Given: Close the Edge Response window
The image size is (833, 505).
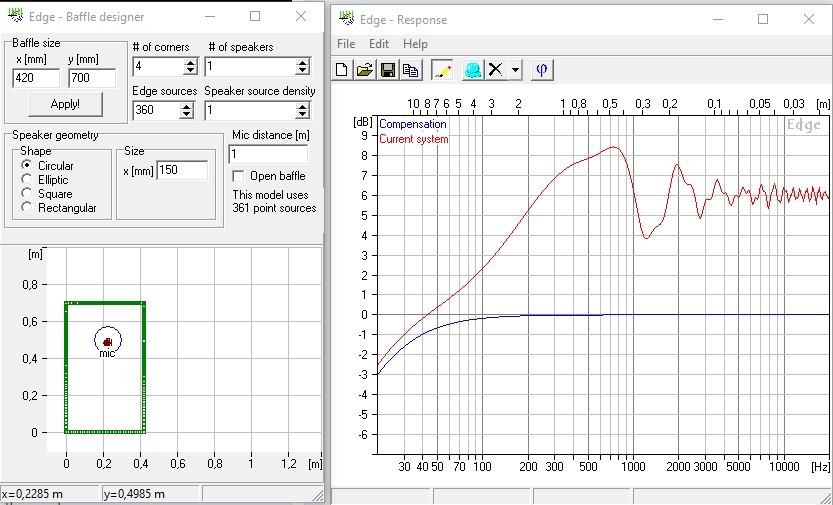Looking at the screenshot, I should coord(809,20).
